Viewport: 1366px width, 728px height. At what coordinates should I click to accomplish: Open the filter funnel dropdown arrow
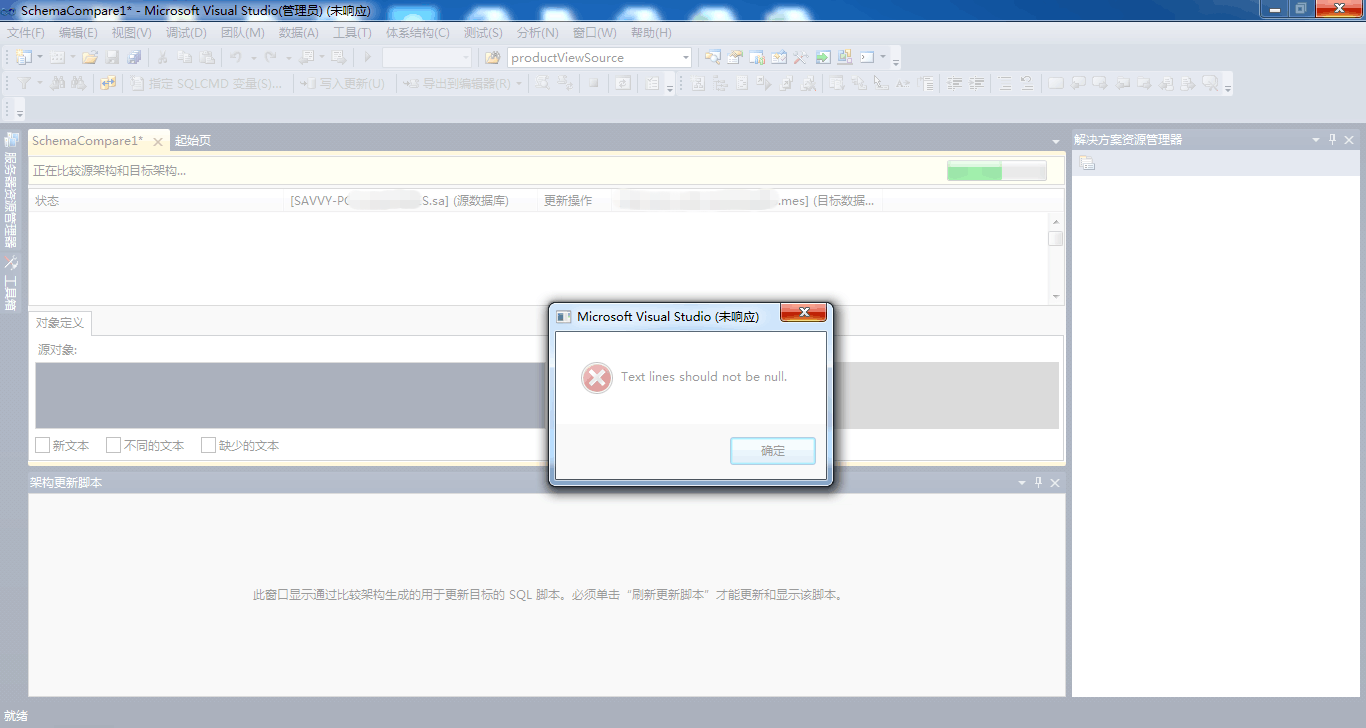(x=40, y=83)
